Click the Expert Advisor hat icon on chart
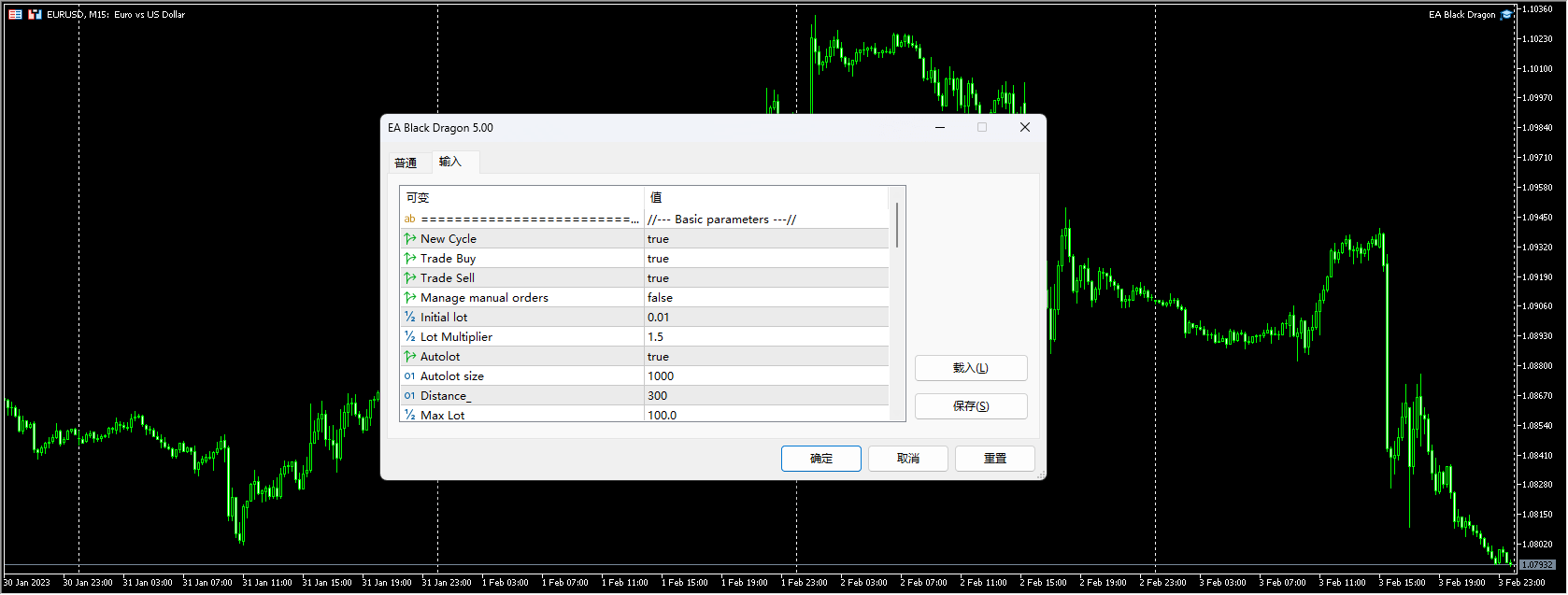1568x595 pixels. click(1505, 15)
